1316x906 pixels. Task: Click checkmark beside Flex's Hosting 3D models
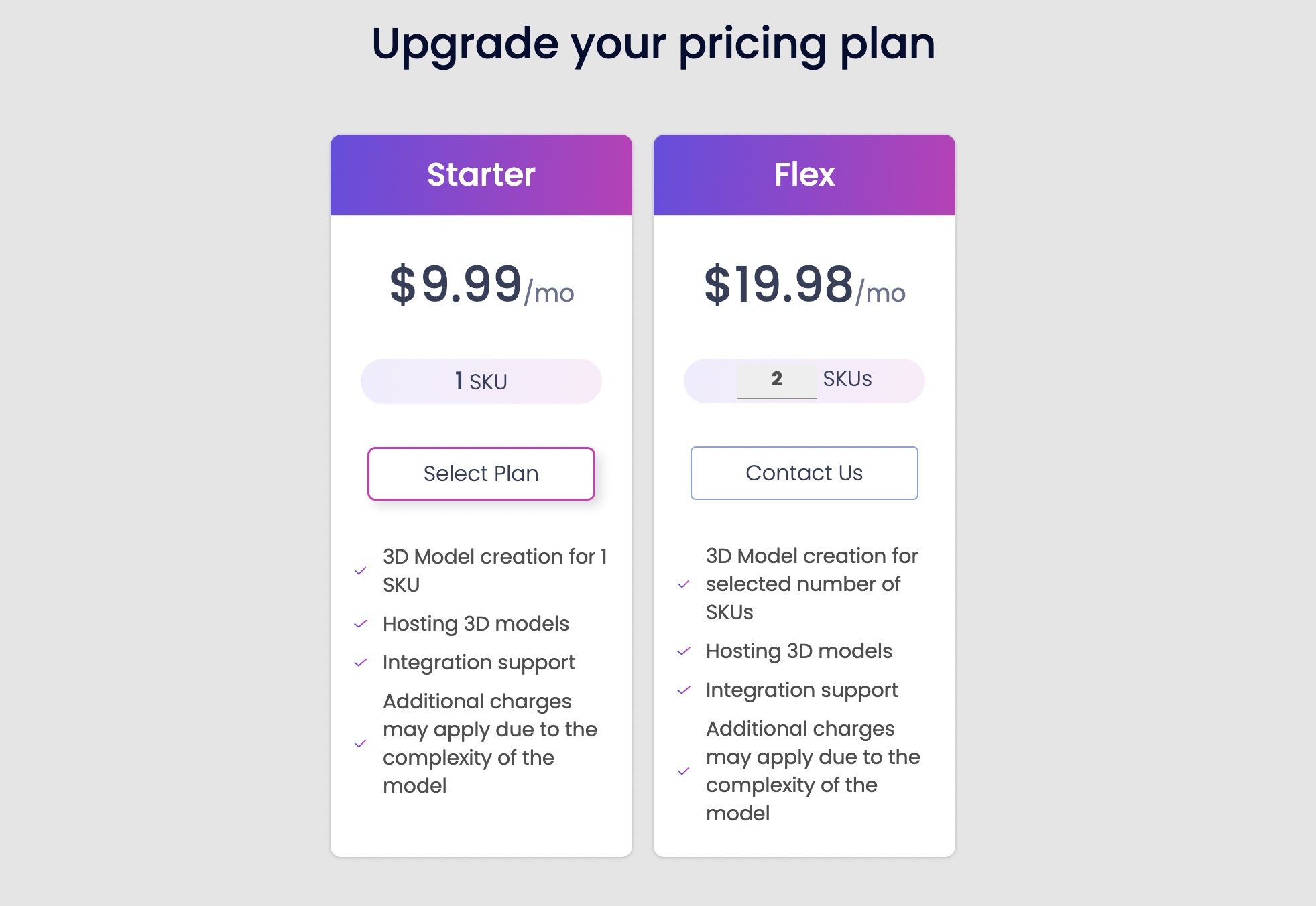[x=684, y=651]
